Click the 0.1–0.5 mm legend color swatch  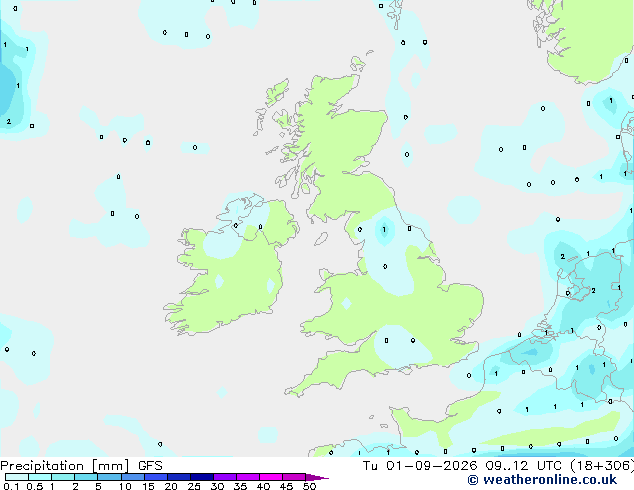click(17, 477)
